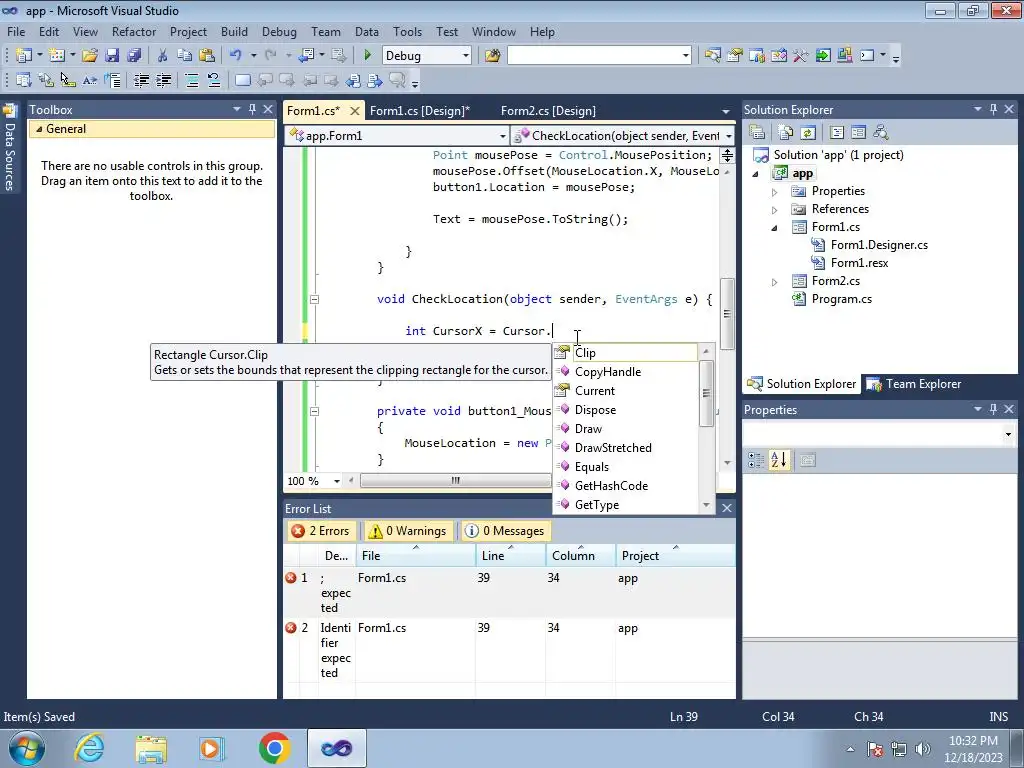
Task: Open the 100 % zoom dropdown
Action: pyautogui.click(x=337, y=481)
